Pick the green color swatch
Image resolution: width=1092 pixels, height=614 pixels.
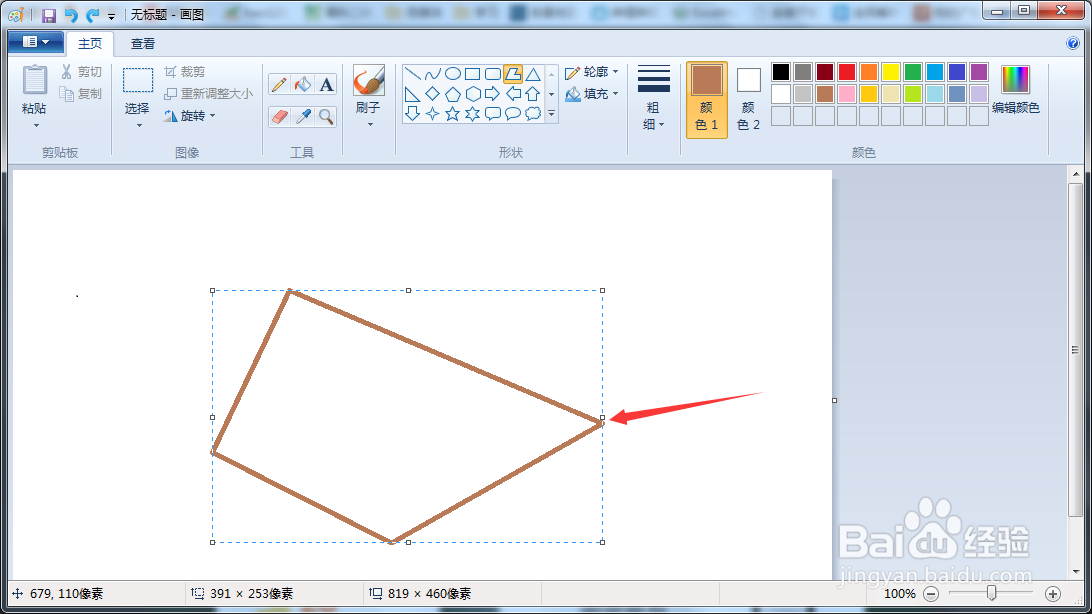click(913, 71)
